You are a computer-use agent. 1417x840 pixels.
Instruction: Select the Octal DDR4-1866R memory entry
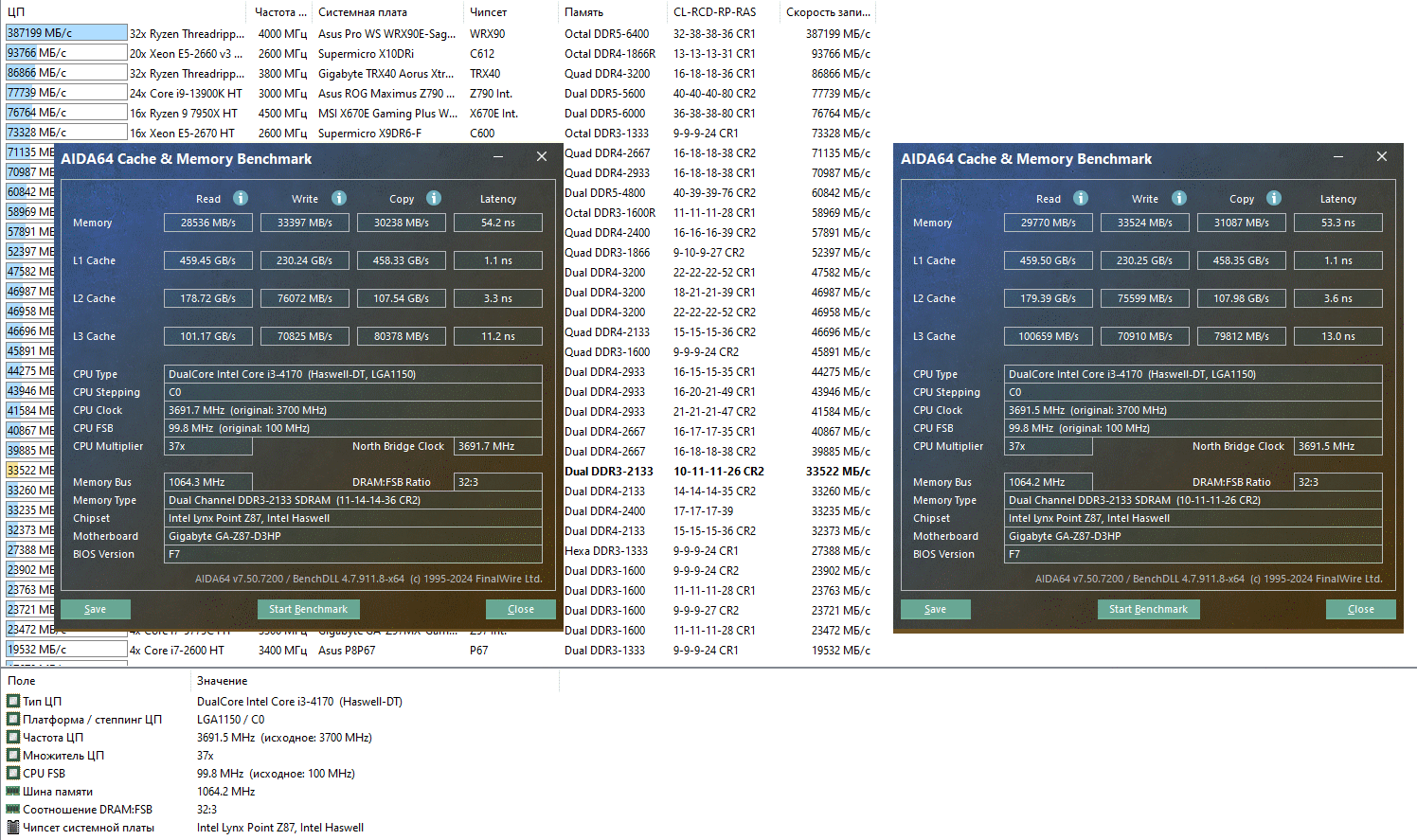610,53
